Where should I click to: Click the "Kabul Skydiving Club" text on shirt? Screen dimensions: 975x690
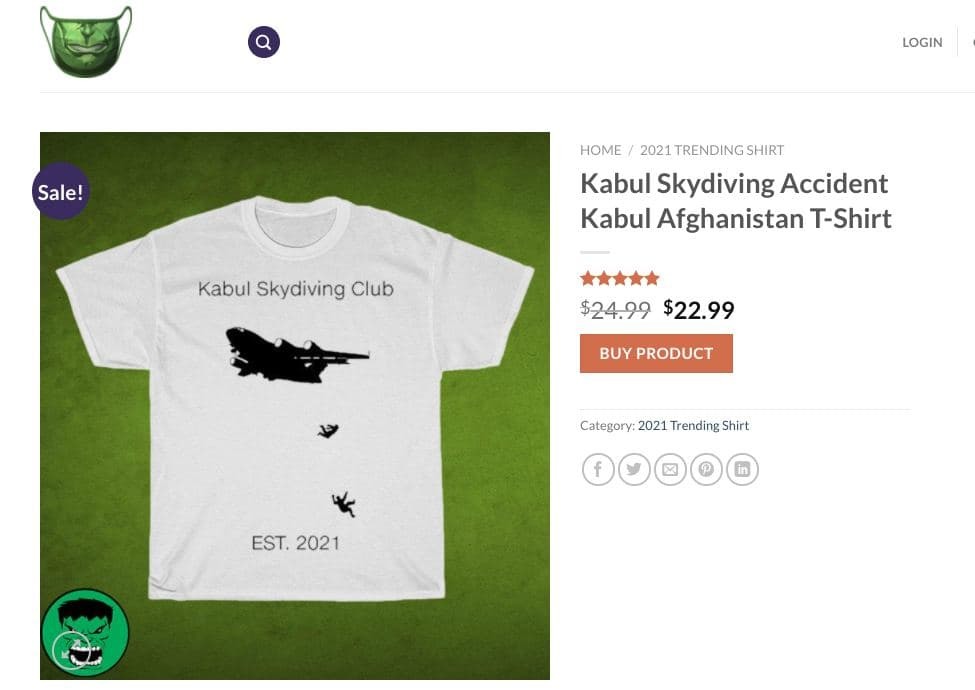(295, 290)
